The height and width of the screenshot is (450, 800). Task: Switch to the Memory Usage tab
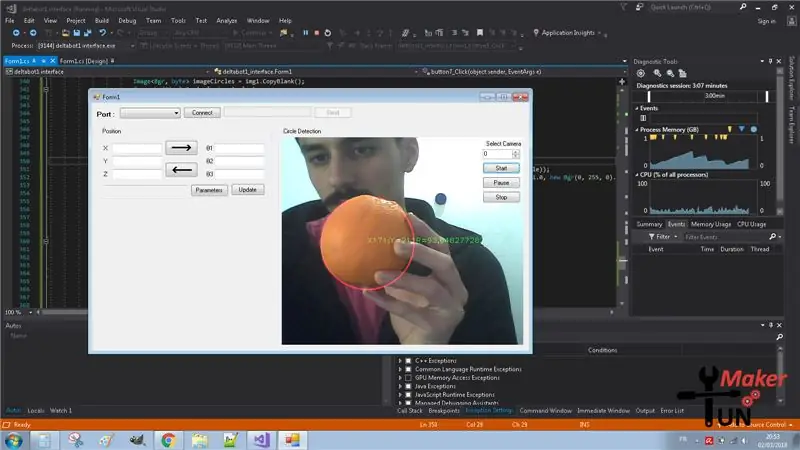(x=711, y=224)
